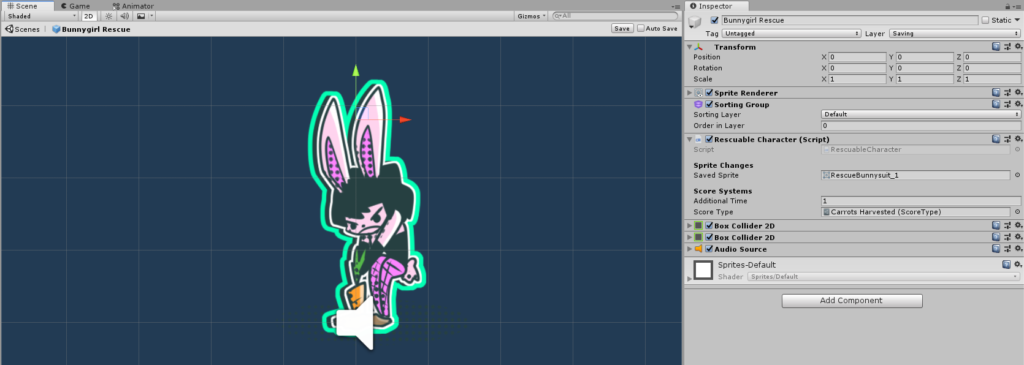Viewport: 1024px width, 365px height.
Task: Click the Save prefab button
Action: pyautogui.click(x=622, y=29)
